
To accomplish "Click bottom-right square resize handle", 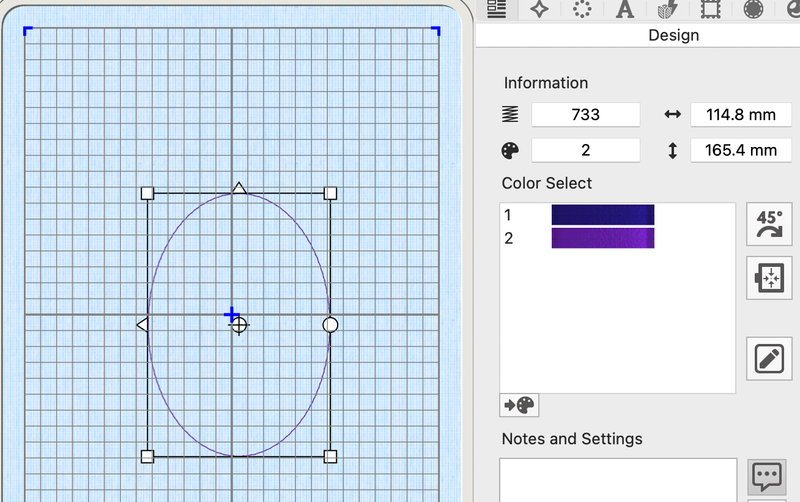I will 330,457.
